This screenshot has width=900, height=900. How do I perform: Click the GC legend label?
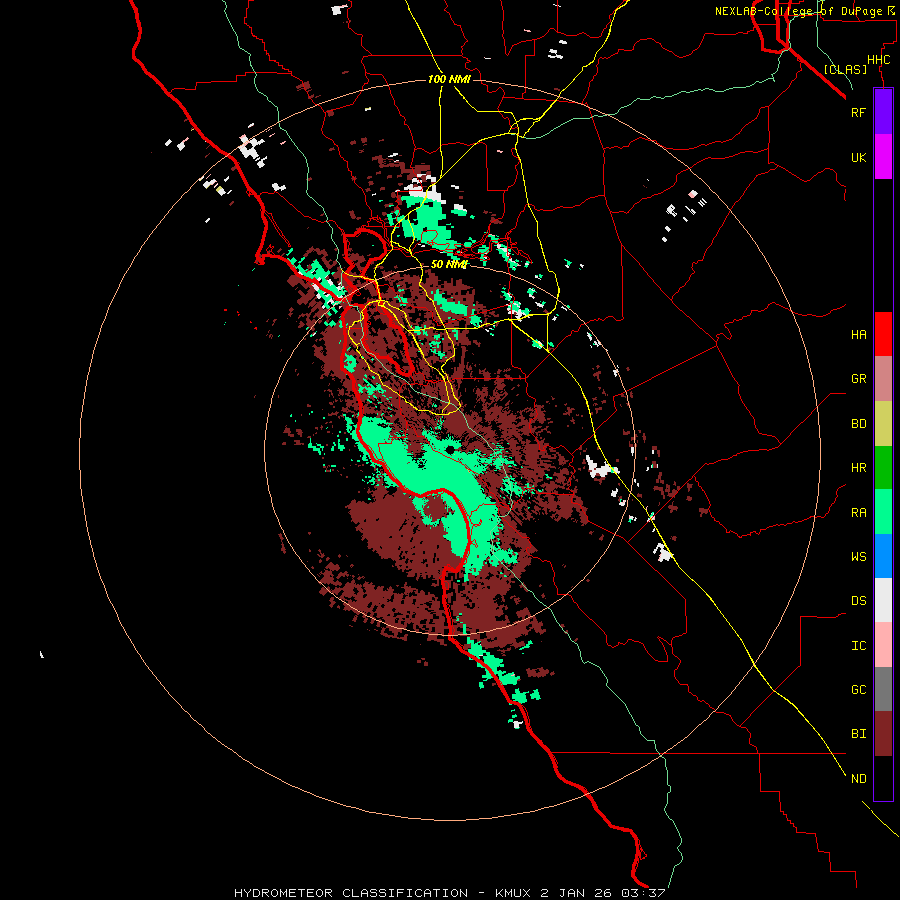[x=858, y=690]
